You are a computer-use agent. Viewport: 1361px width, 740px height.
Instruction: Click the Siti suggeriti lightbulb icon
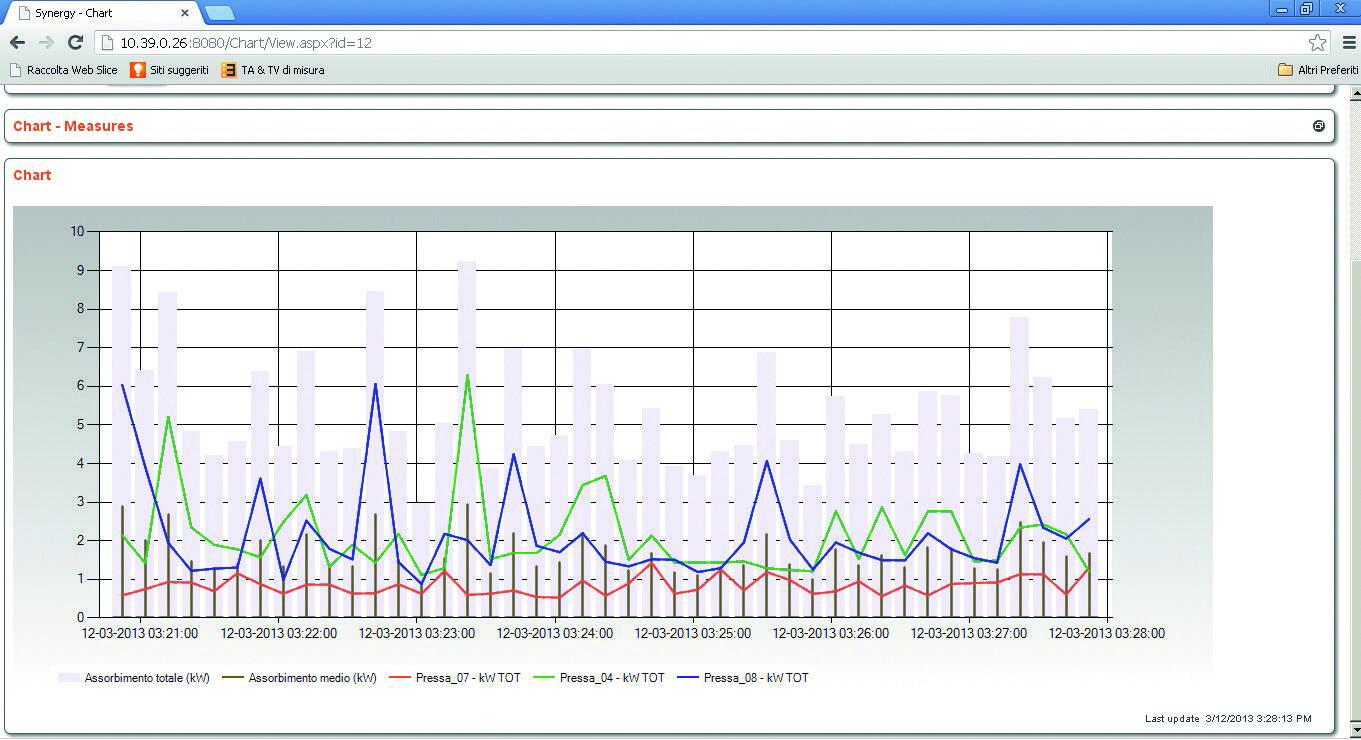(140, 70)
